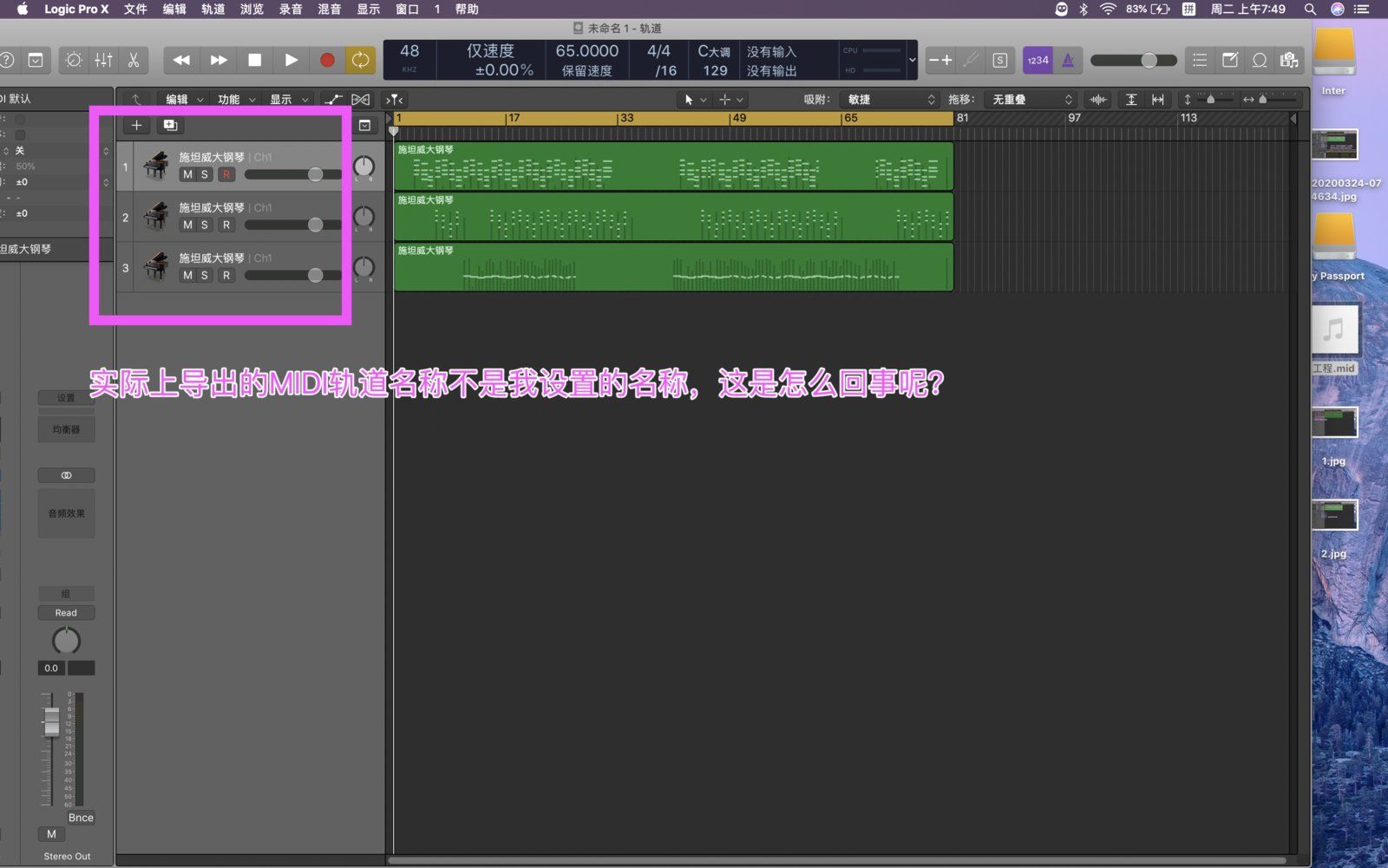Click the 设置 button in channel strip
1388x868 pixels.
(66, 398)
